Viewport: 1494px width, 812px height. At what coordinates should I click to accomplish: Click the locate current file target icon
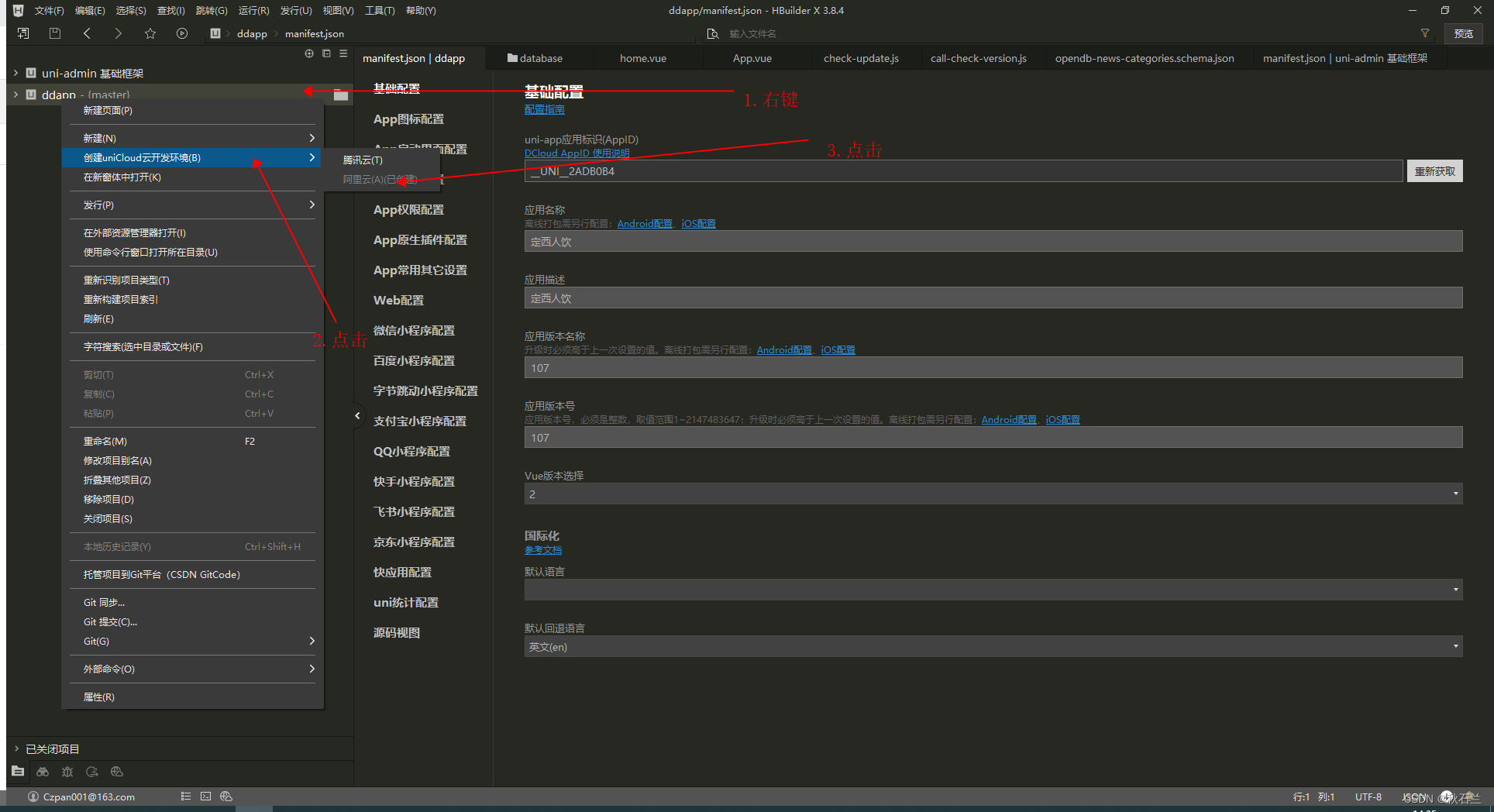pos(309,53)
